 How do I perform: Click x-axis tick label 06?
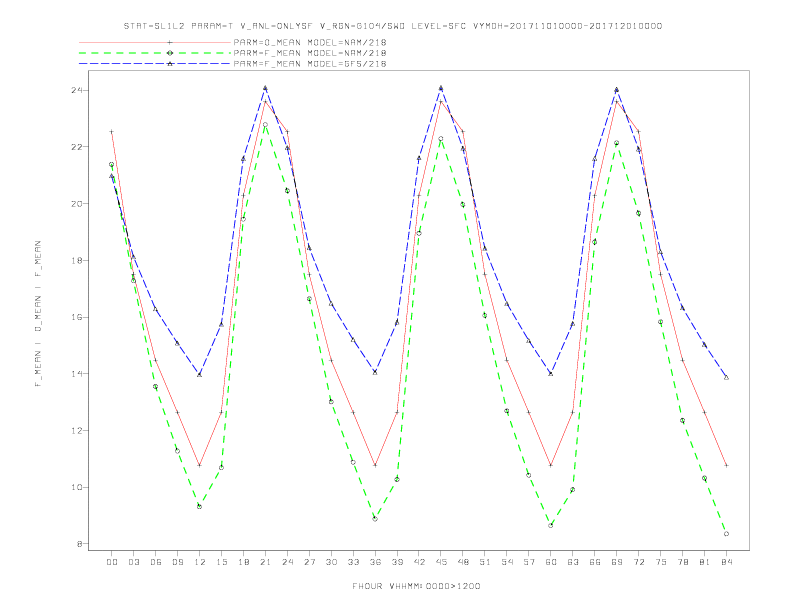click(156, 562)
